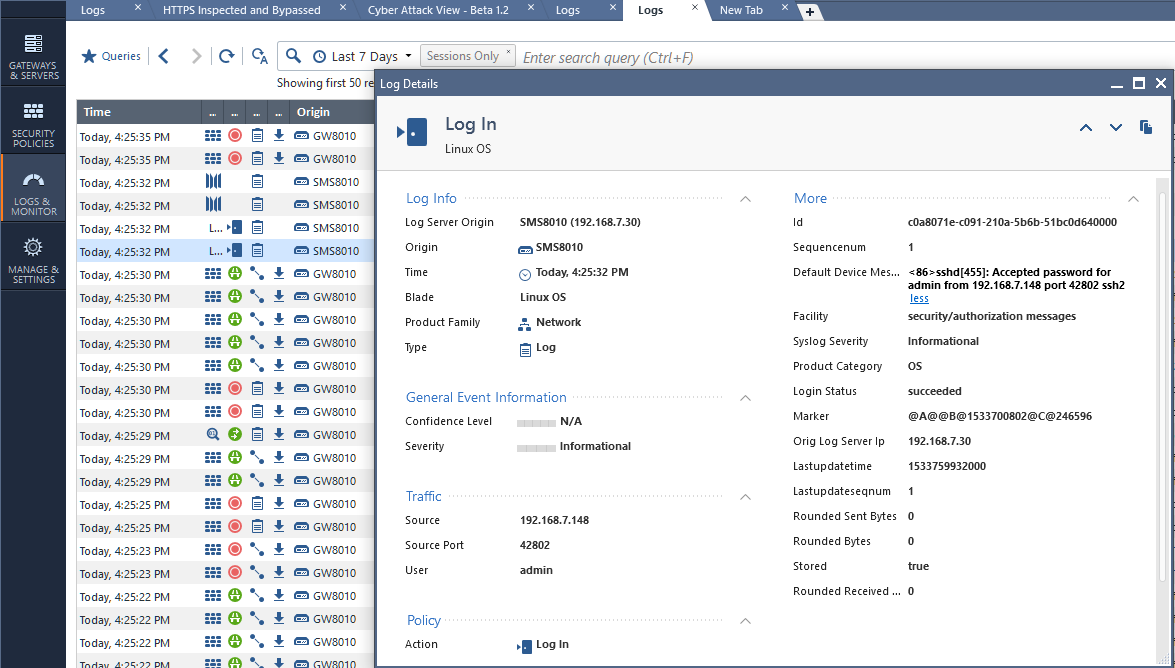Sort logs by the Origin column header
This screenshot has height=668, width=1175.
tap(332, 112)
